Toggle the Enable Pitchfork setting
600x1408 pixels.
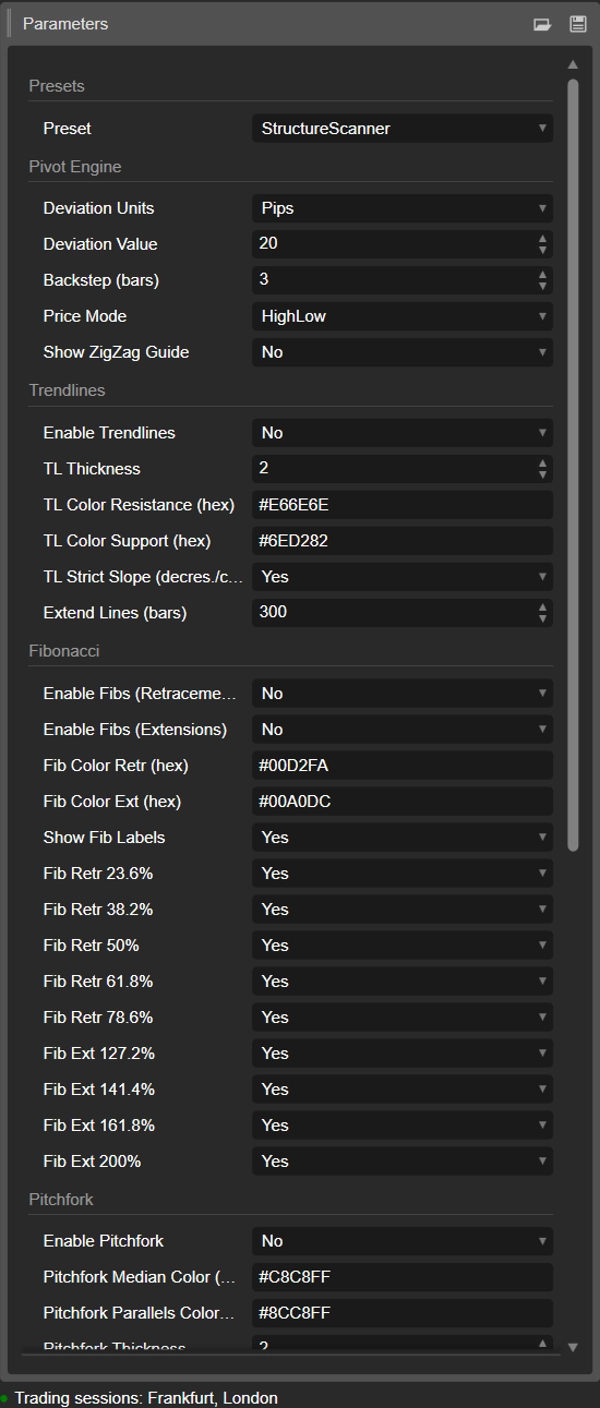pyautogui.click(x=401, y=1241)
